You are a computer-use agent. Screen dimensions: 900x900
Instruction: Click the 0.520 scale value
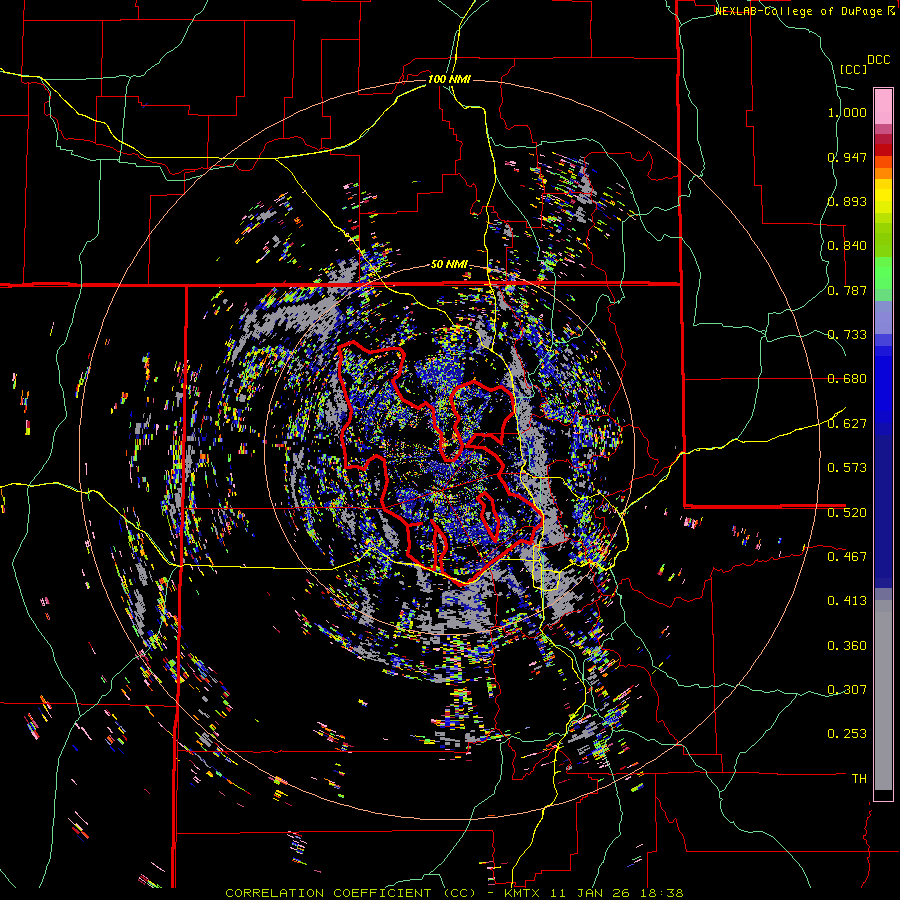tap(847, 512)
